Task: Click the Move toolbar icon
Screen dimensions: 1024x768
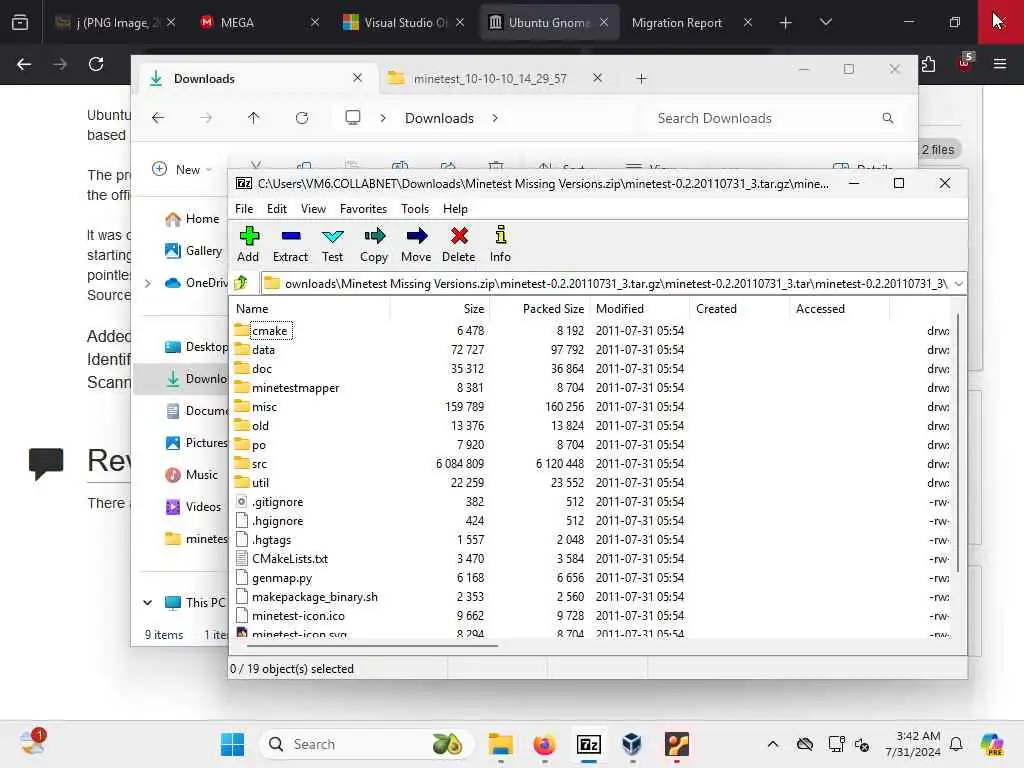Action: point(416,244)
